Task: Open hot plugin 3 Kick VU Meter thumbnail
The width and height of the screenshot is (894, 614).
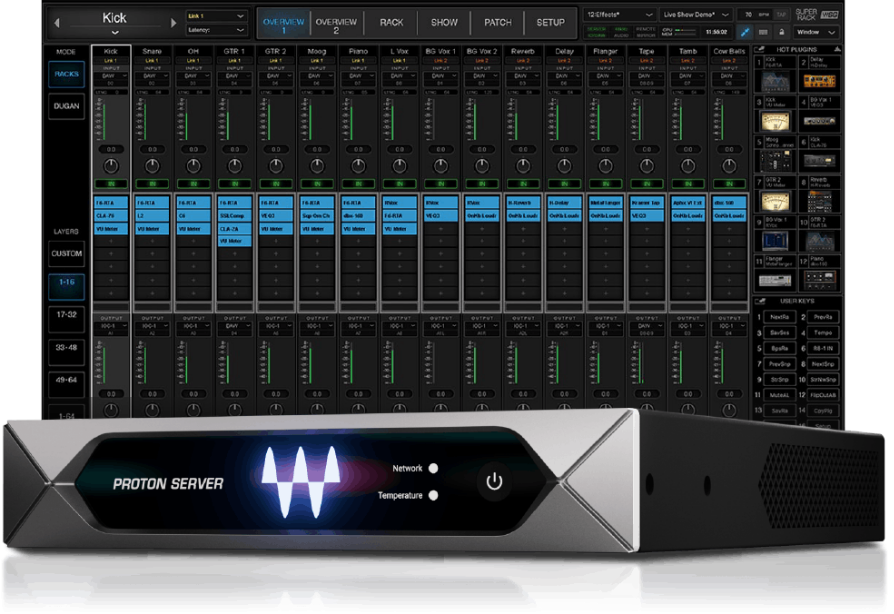Action: pos(775,121)
